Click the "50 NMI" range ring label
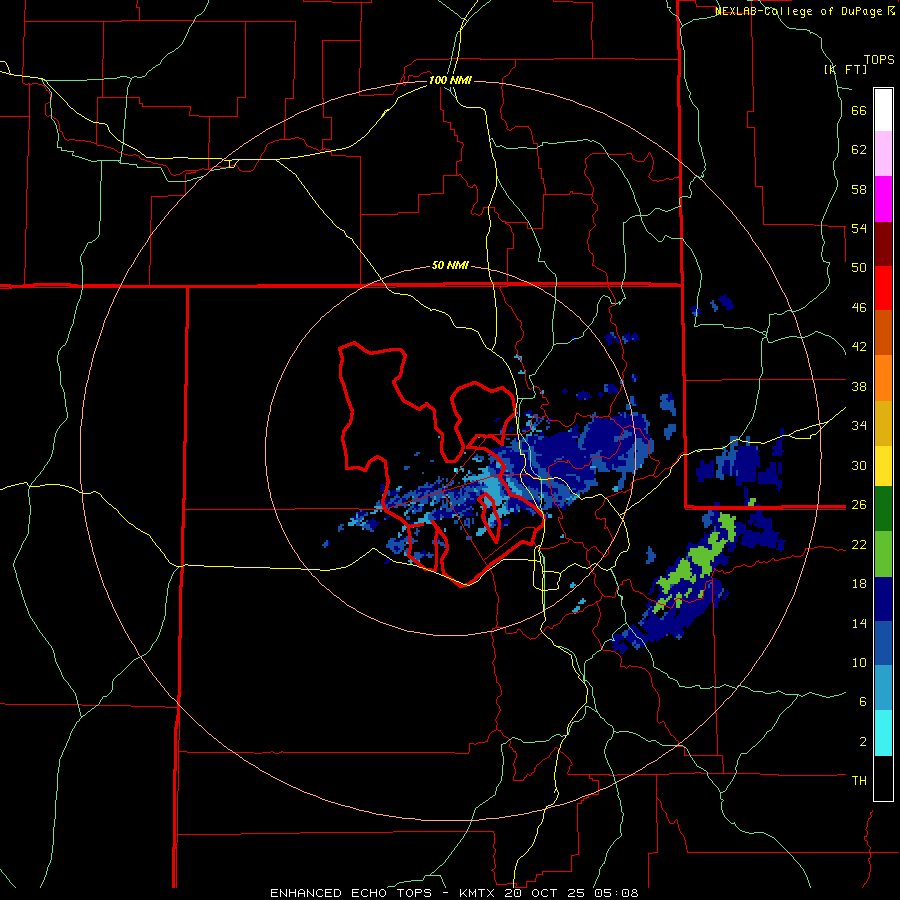 click(450, 265)
